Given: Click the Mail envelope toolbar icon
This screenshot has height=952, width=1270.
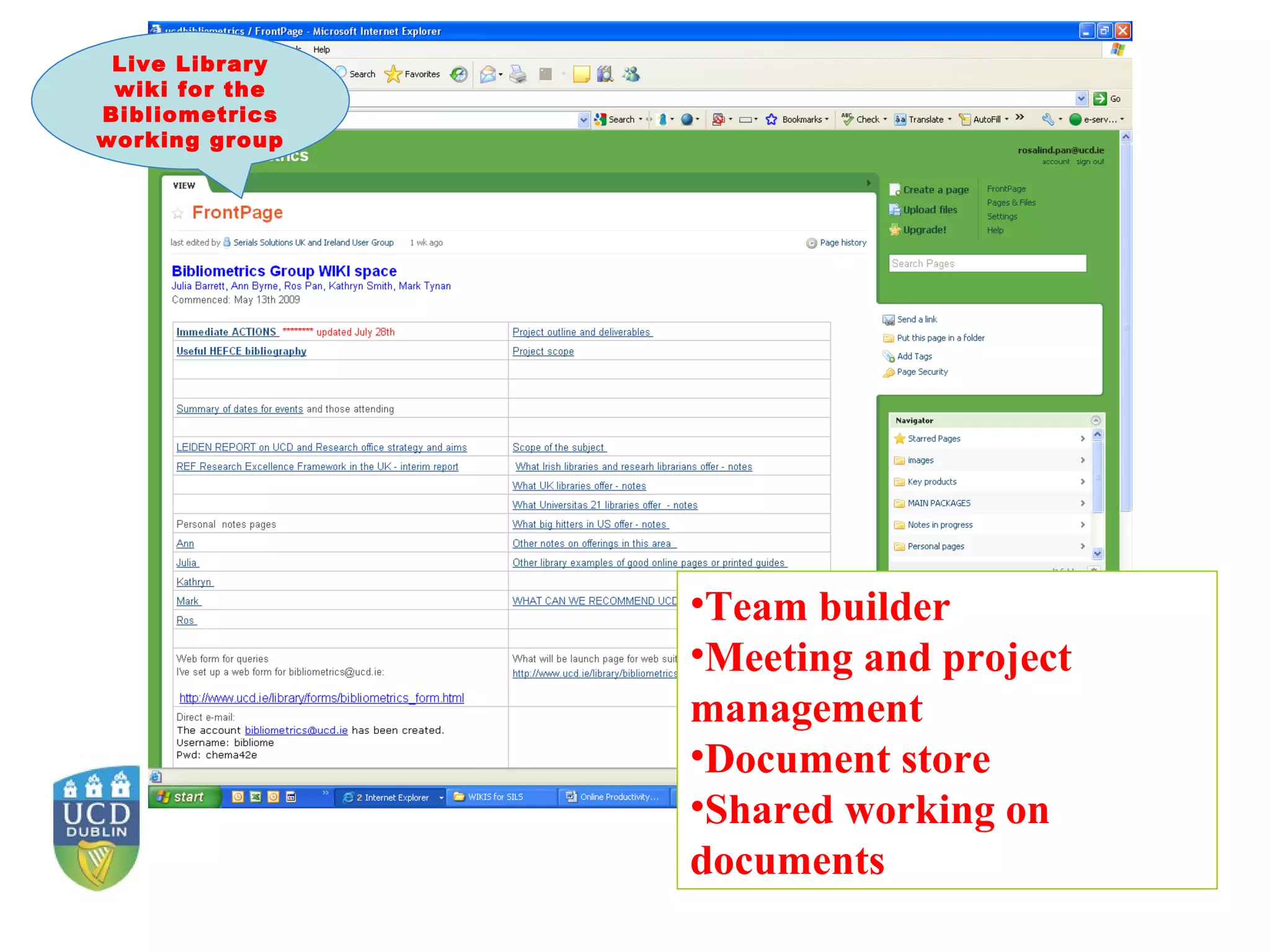Looking at the screenshot, I should click(489, 74).
